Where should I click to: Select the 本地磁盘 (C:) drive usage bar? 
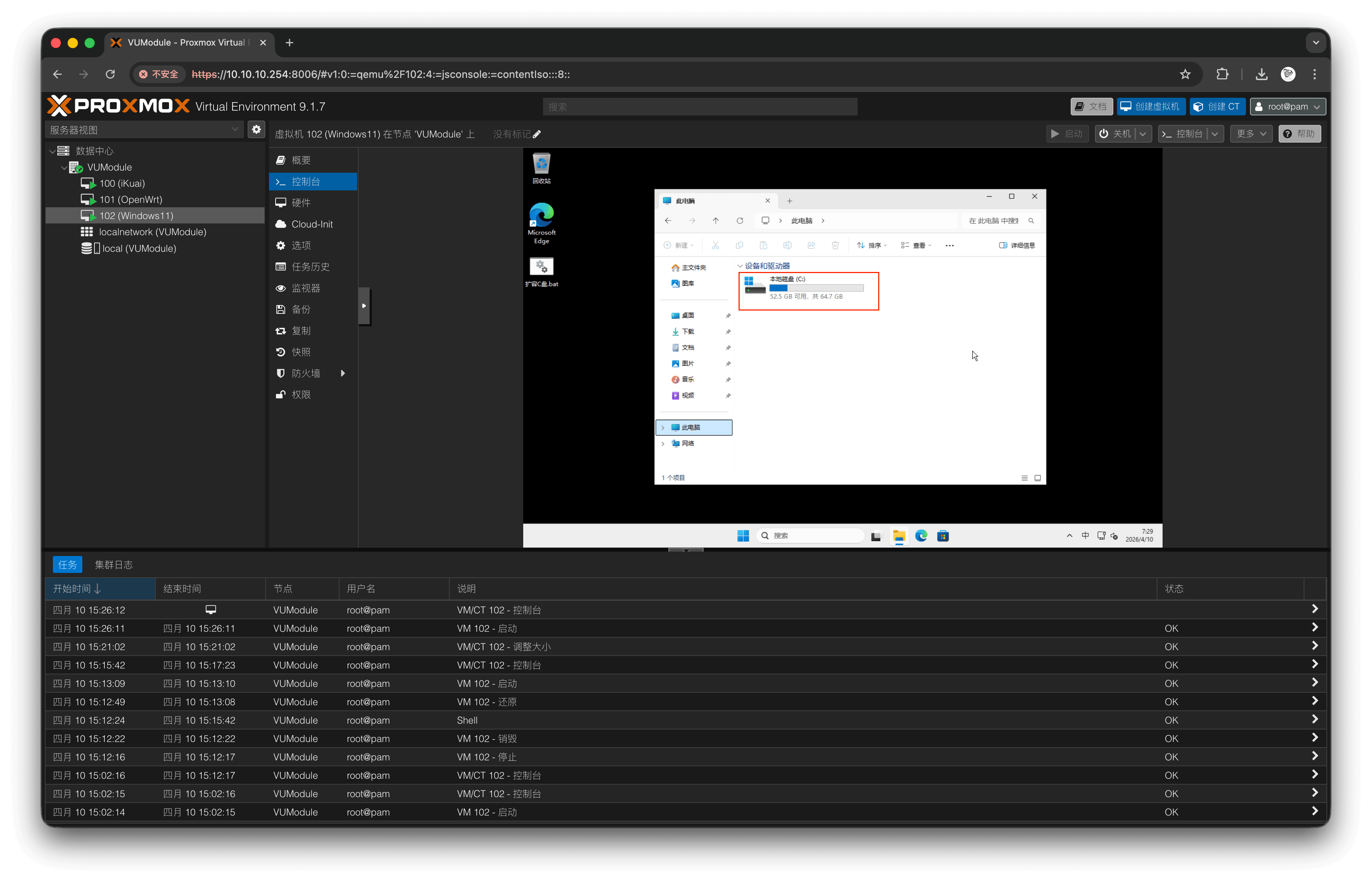tap(816, 287)
